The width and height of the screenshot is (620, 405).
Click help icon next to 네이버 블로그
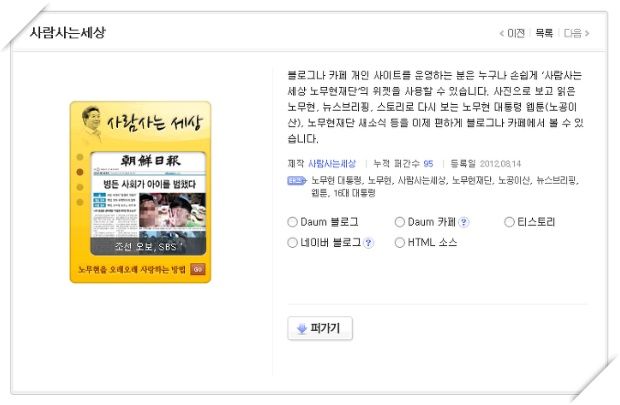pyautogui.click(x=368, y=242)
